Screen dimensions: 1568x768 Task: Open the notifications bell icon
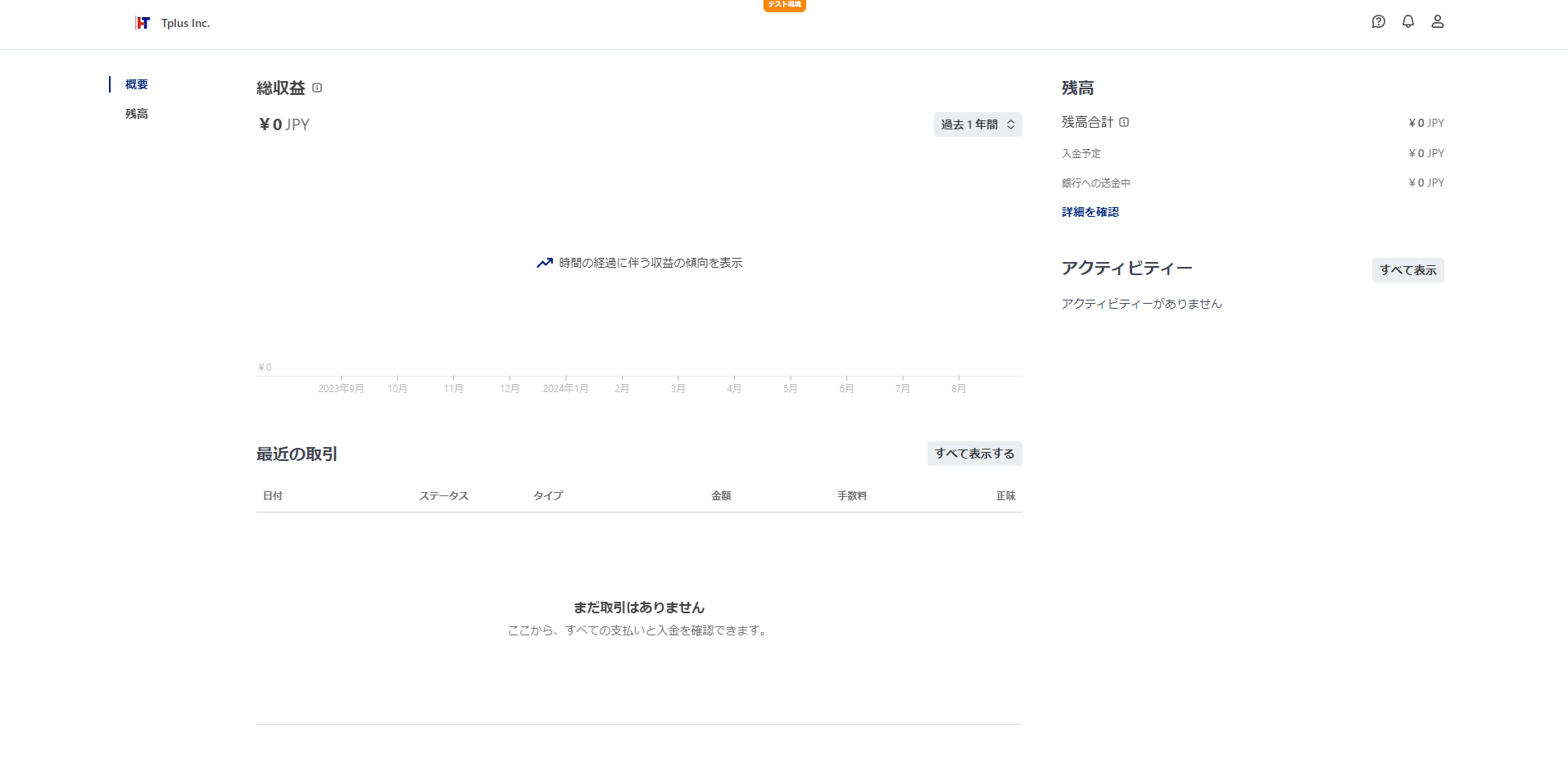click(1407, 22)
